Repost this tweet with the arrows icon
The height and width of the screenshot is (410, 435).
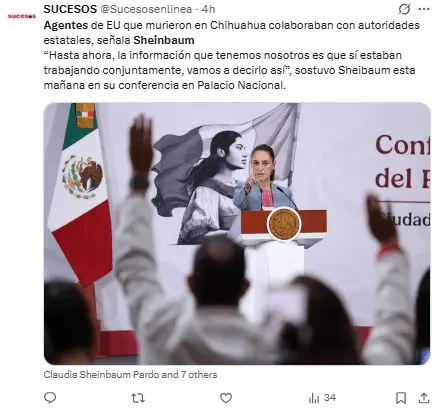coord(138,398)
